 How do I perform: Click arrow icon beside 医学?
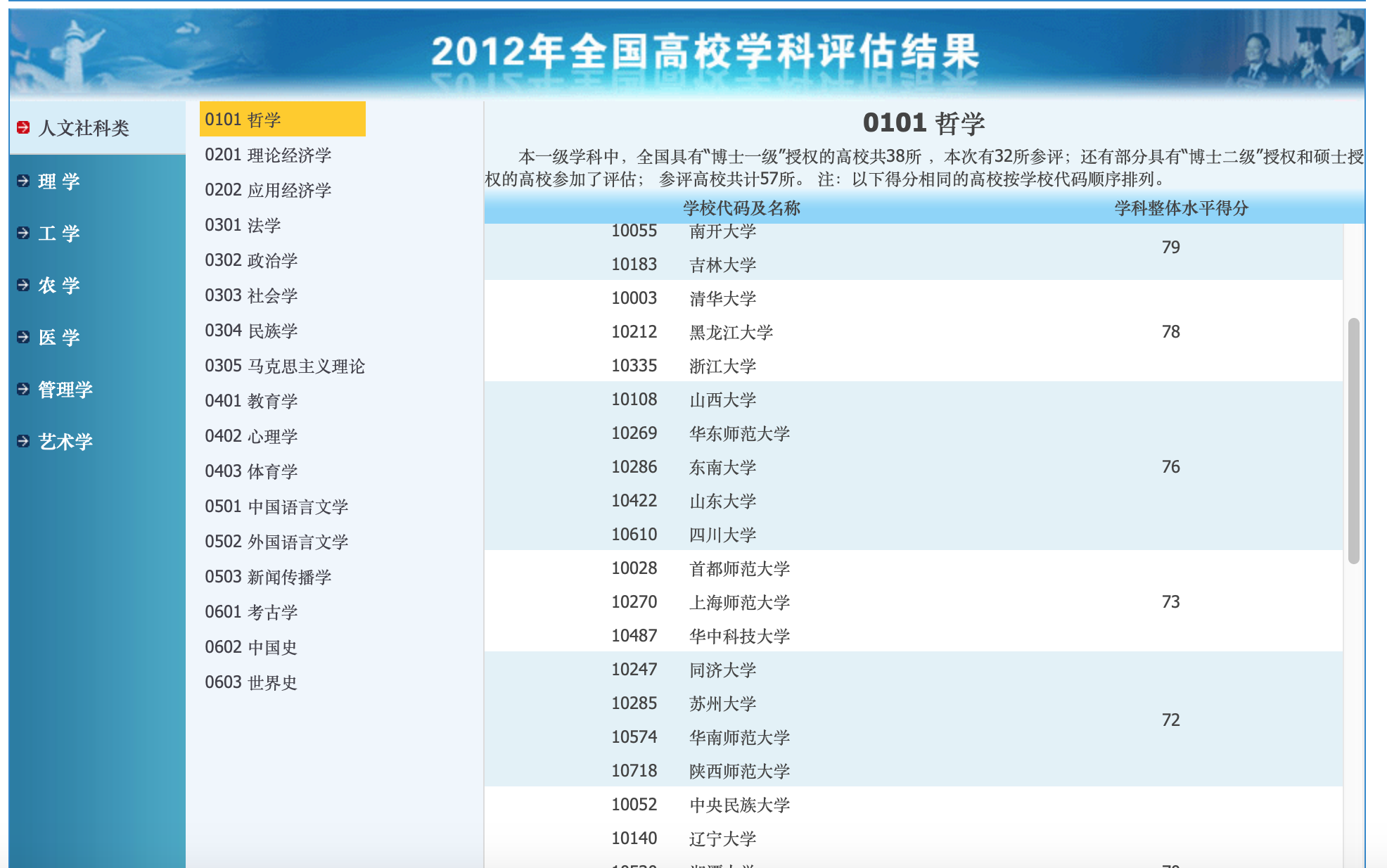pyautogui.click(x=23, y=337)
